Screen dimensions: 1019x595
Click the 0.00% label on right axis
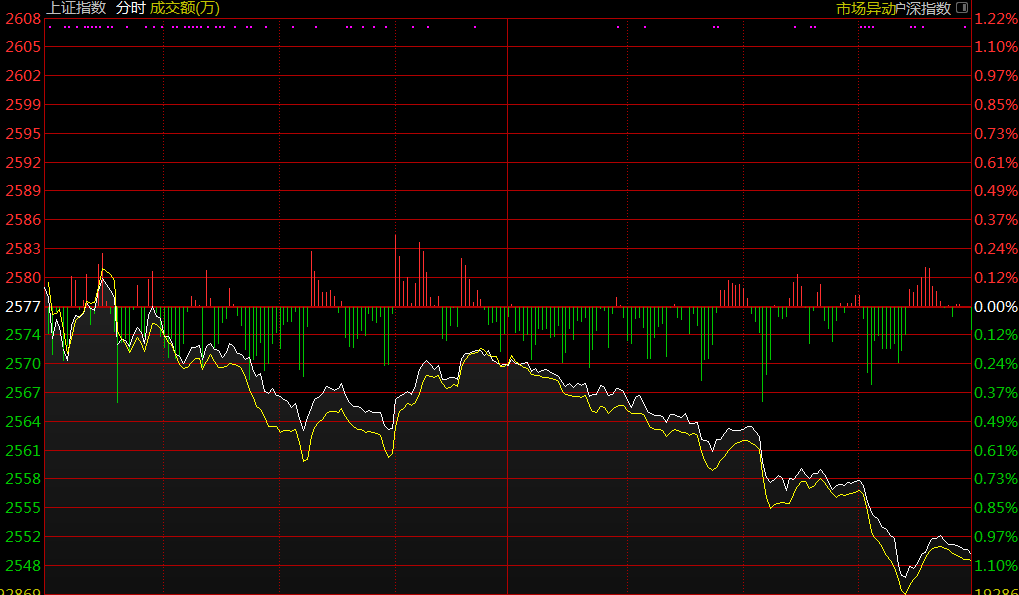(995, 307)
